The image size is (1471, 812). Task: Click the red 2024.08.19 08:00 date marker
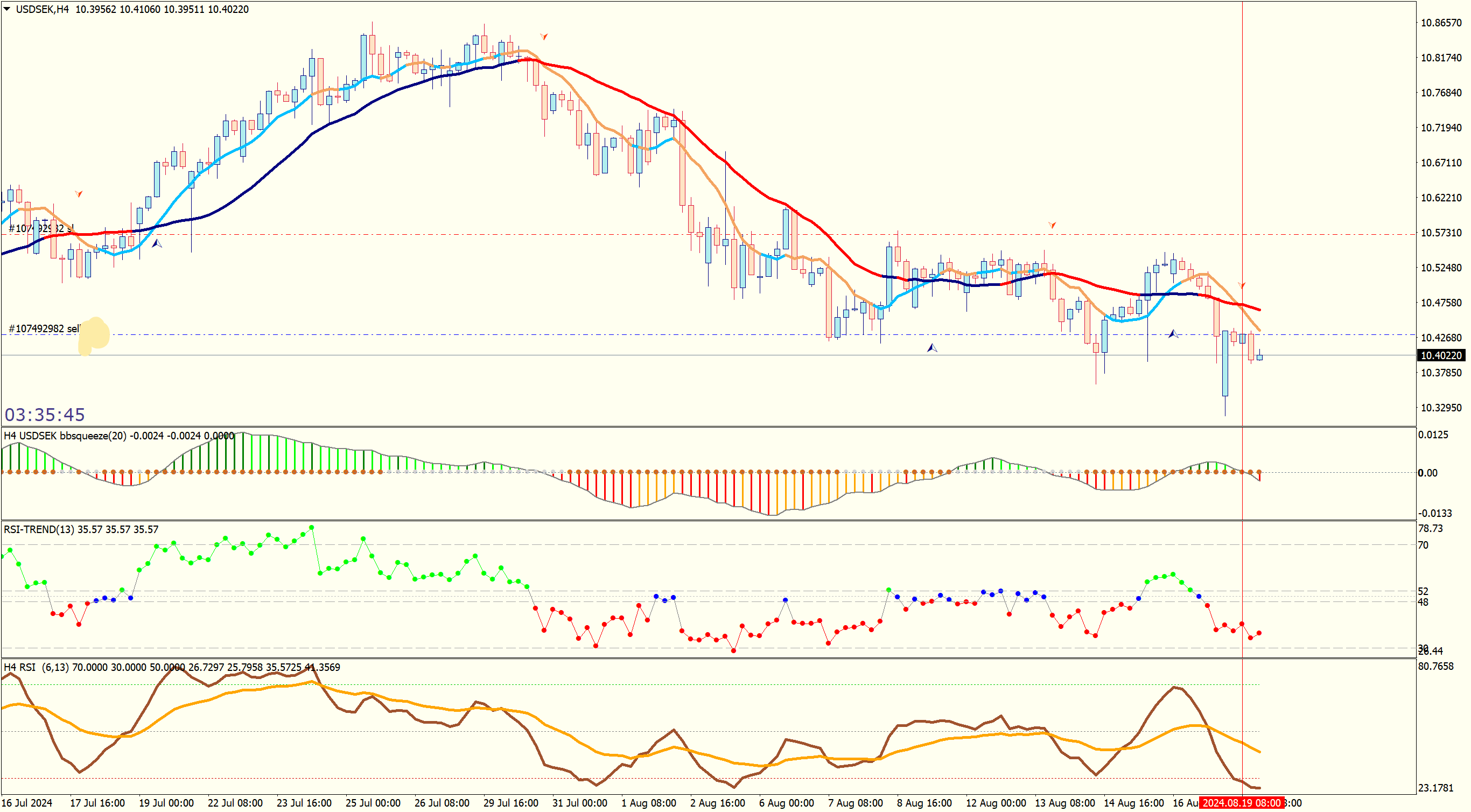coord(1242,803)
